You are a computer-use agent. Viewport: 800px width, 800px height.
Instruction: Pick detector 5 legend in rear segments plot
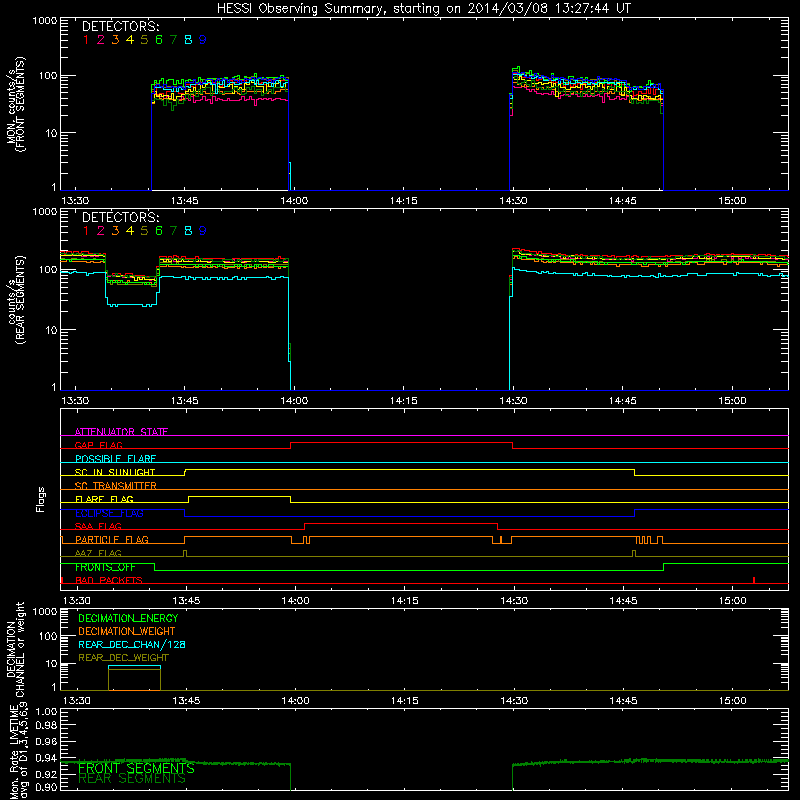[144, 231]
